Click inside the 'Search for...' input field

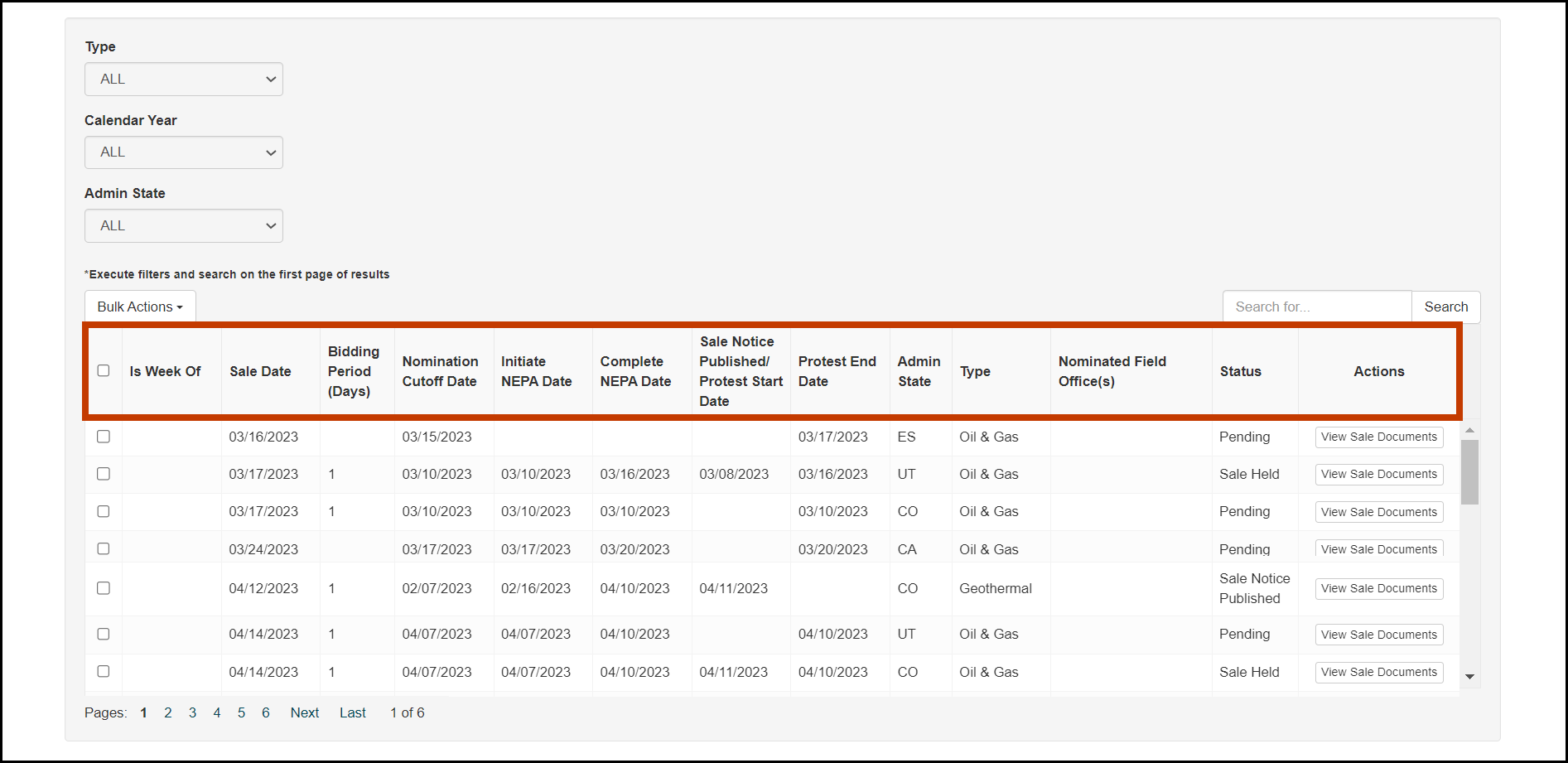[x=1316, y=307]
